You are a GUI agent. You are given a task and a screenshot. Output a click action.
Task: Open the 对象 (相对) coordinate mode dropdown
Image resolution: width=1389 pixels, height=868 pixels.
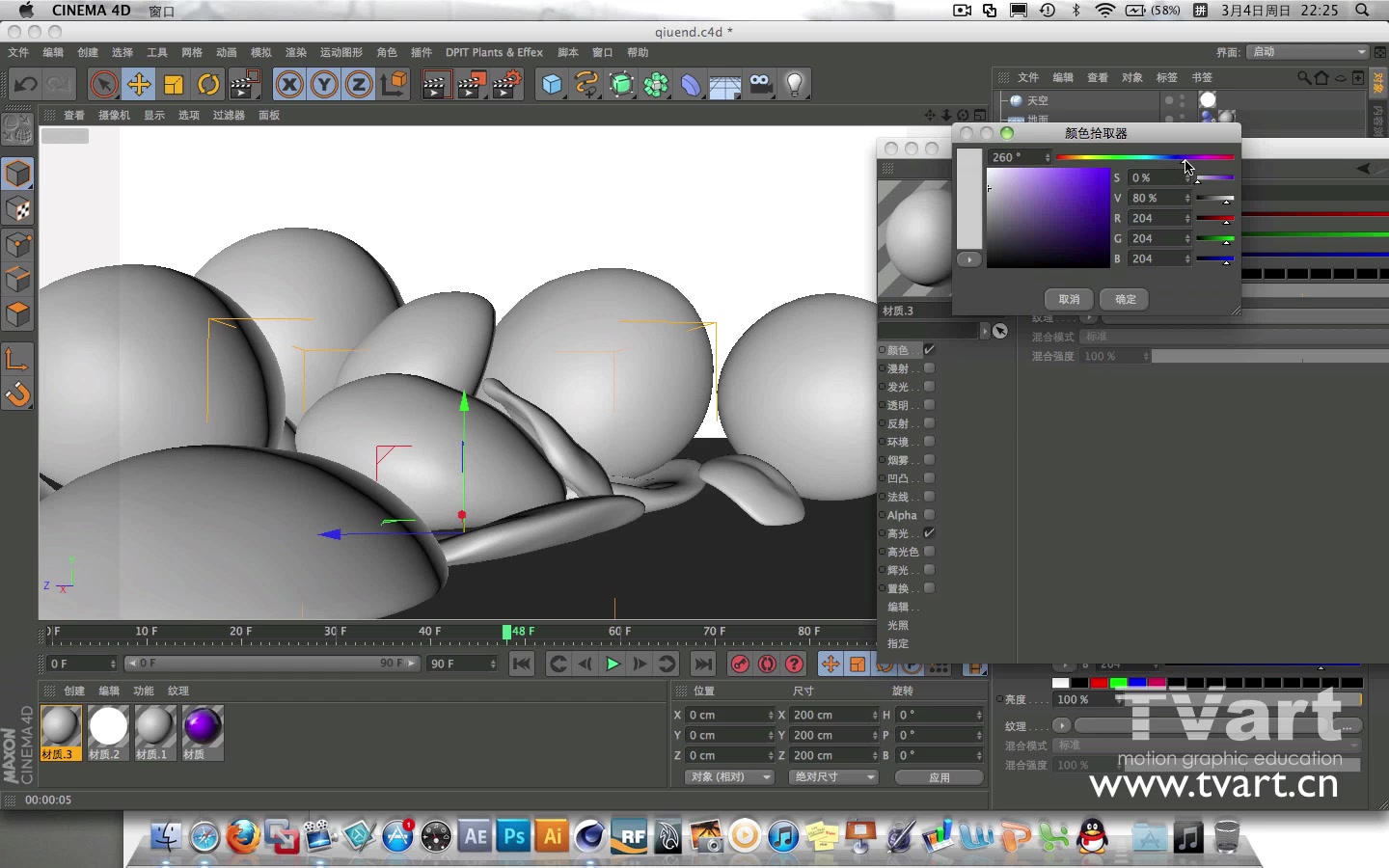[x=730, y=777]
